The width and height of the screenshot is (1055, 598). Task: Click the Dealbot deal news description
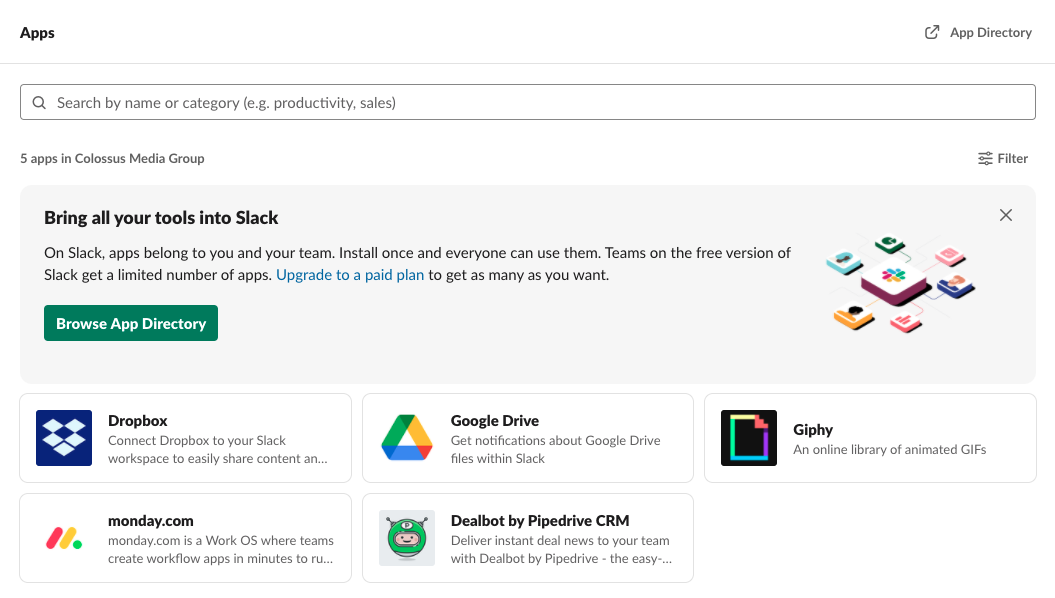(x=561, y=550)
